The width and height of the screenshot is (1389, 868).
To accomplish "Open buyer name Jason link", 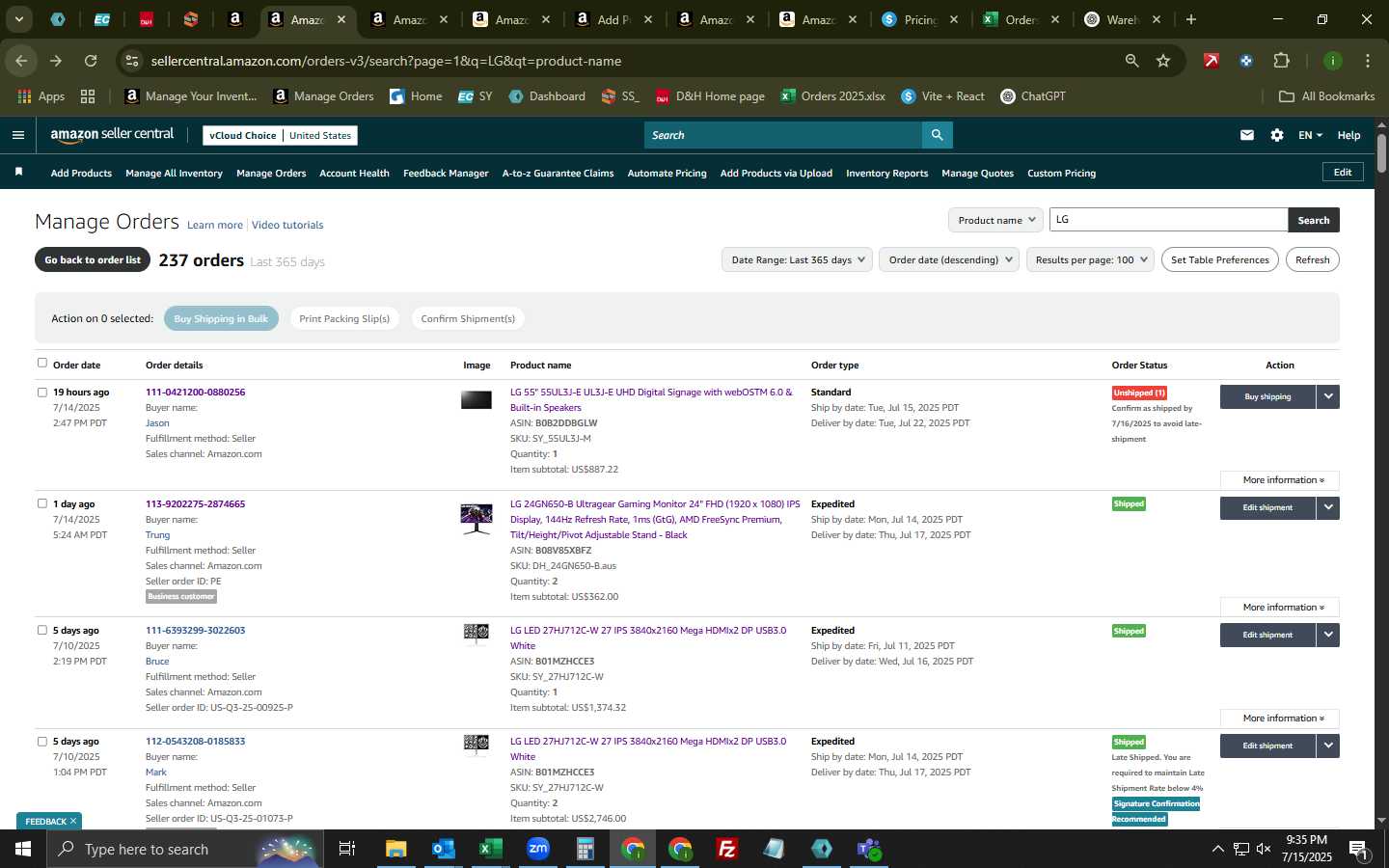I will click(x=157, y=423).
